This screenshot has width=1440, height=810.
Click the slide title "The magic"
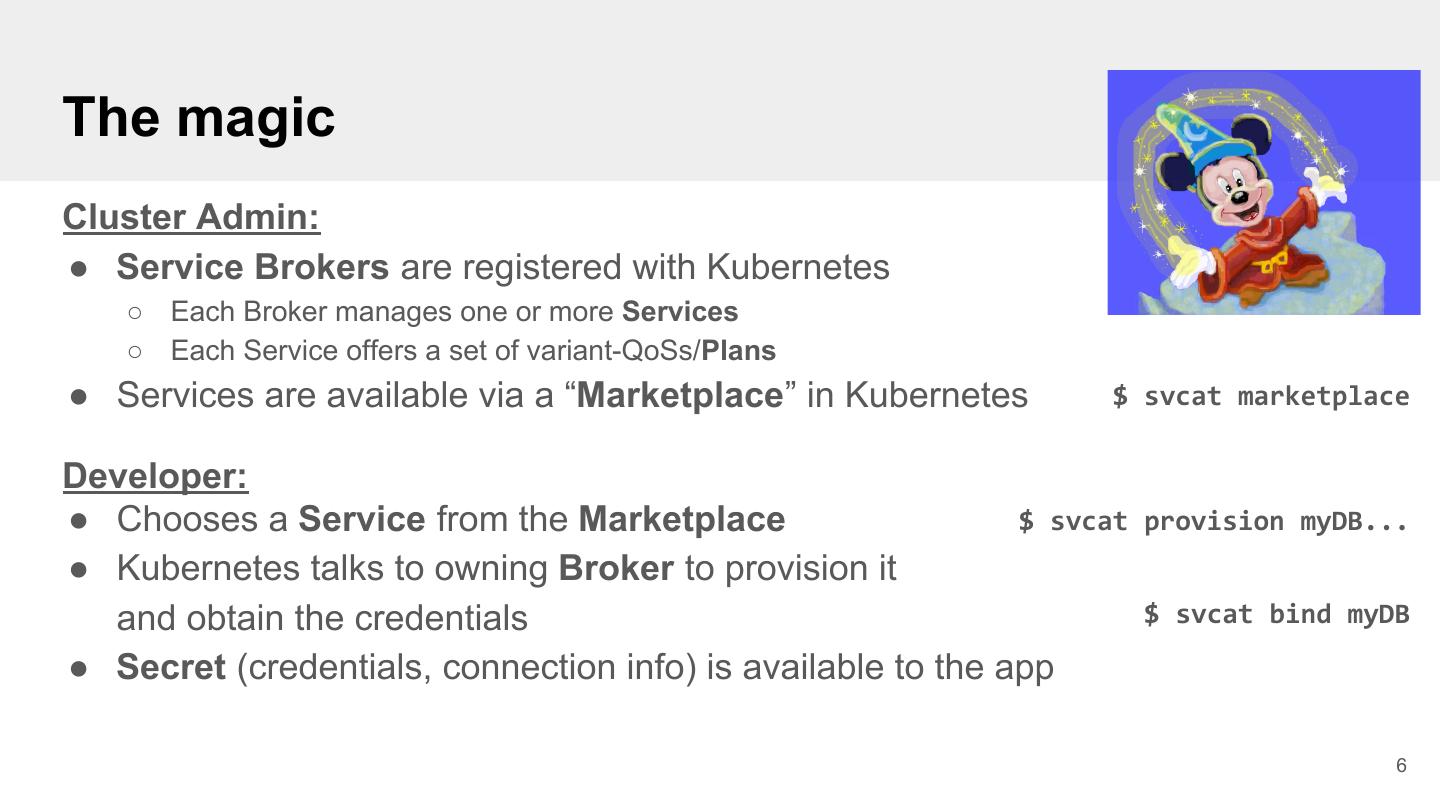click(198, 117)
